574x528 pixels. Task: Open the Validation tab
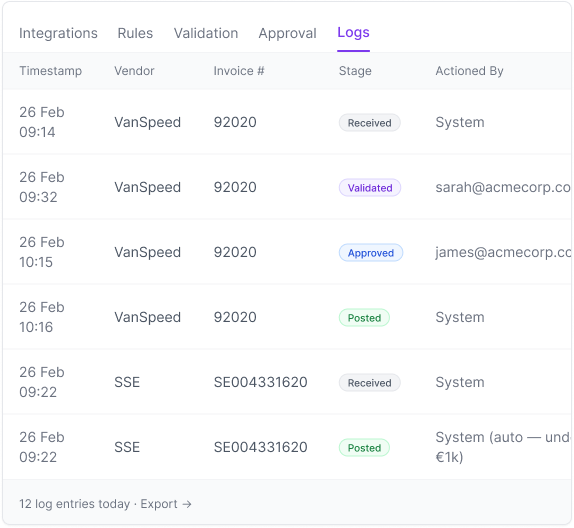[x=206, y=33]
